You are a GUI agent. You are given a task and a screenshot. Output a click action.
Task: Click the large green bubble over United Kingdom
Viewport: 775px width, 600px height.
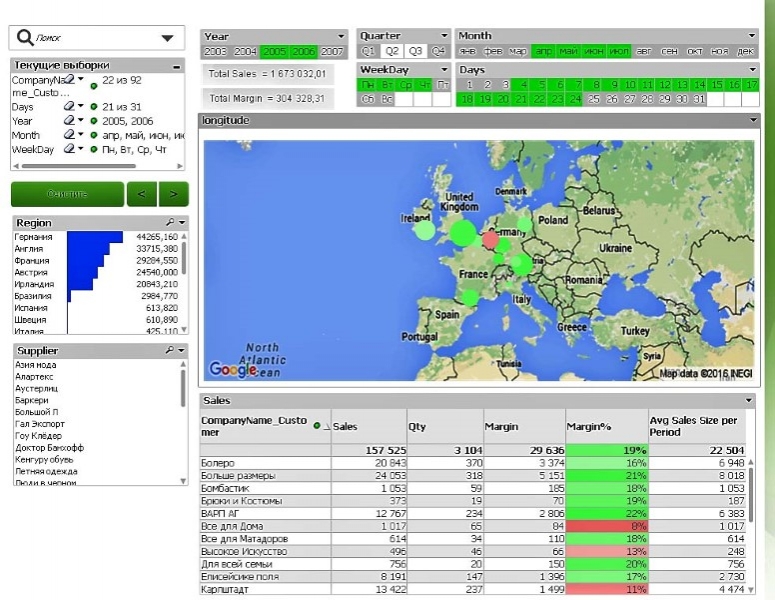tap(463, 233)
